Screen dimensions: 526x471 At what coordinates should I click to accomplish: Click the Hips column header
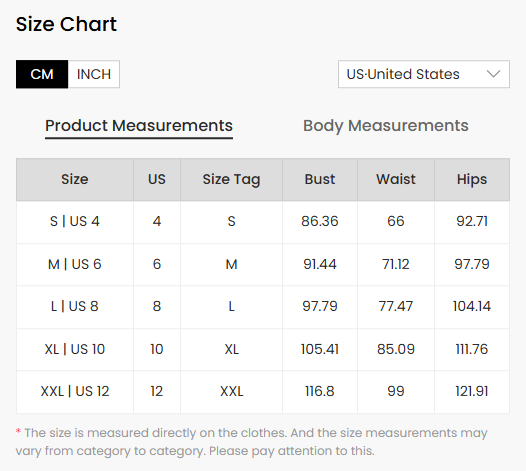coord(472,179)
